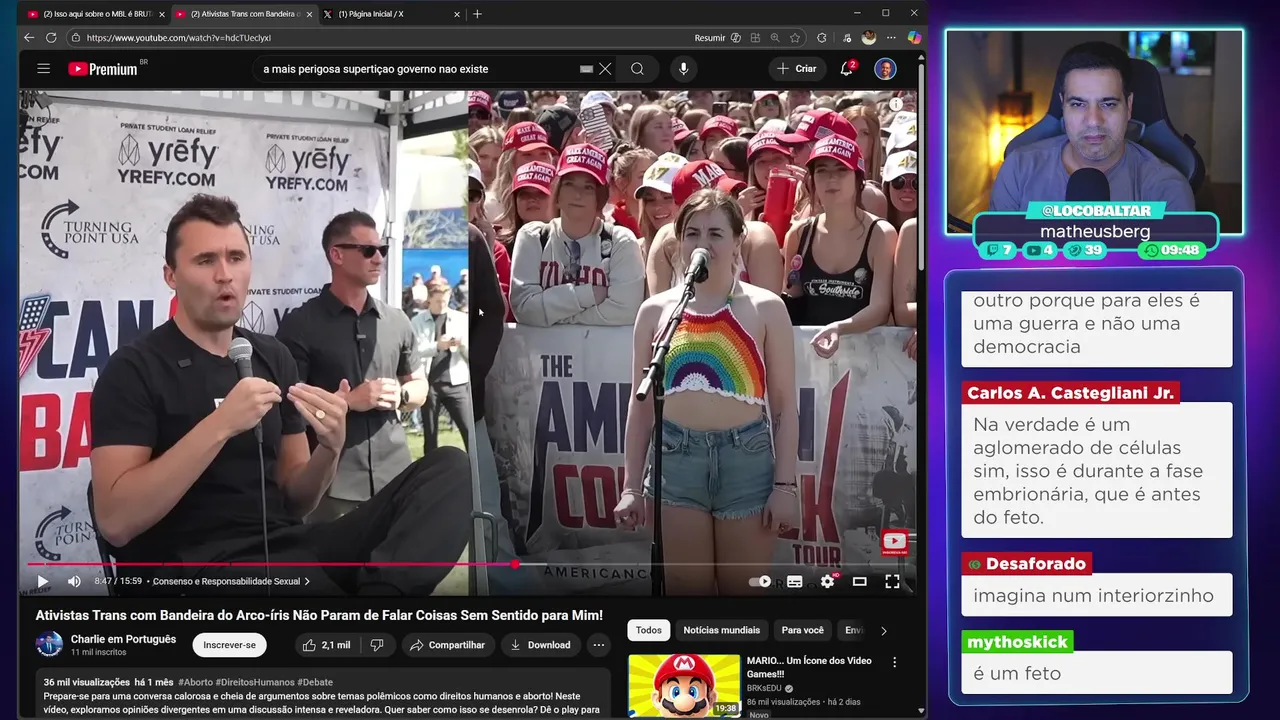1280x720 pixels.
Task: Click chat username Desaforado
Action: pyautogui.click(x=1035, y=564)
